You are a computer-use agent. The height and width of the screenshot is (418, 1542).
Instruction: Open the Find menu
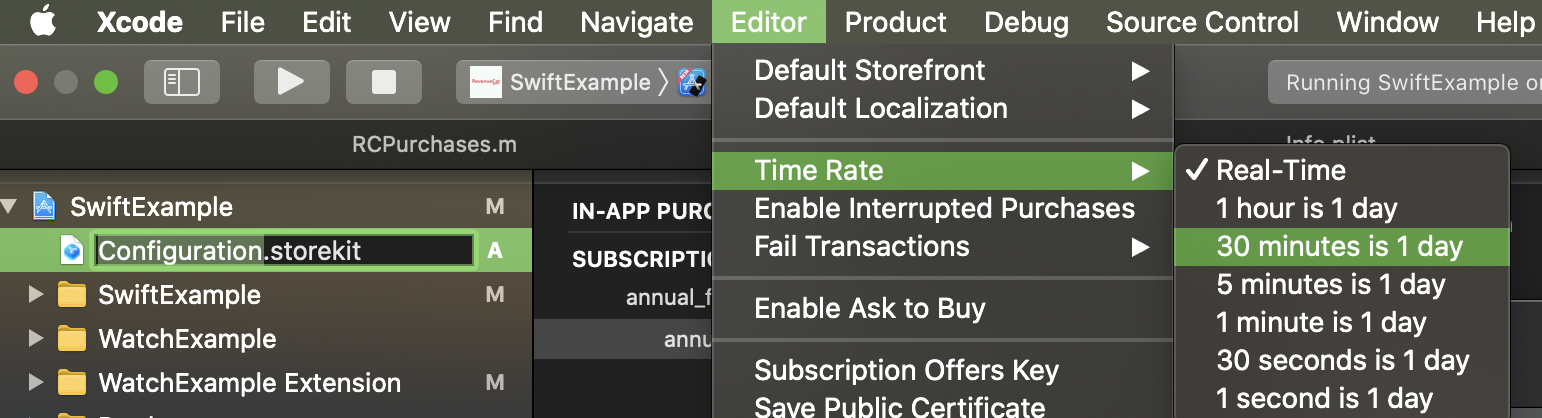pyautogui.click(x=515, y=22)
